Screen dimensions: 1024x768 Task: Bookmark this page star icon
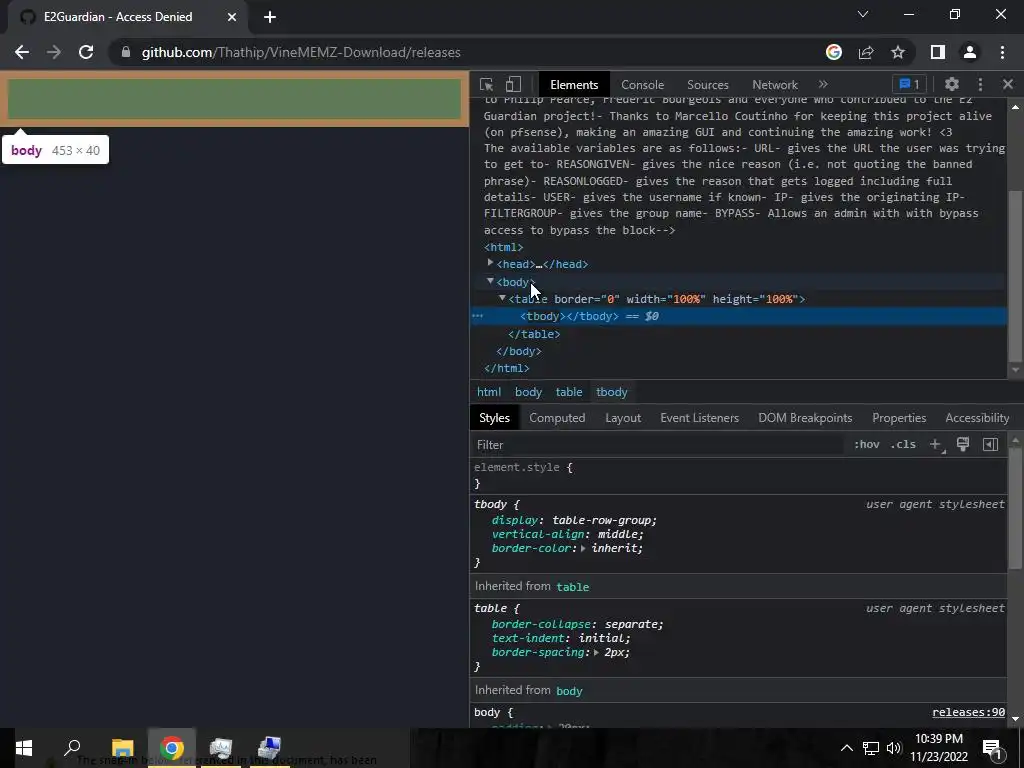(898, 52)
